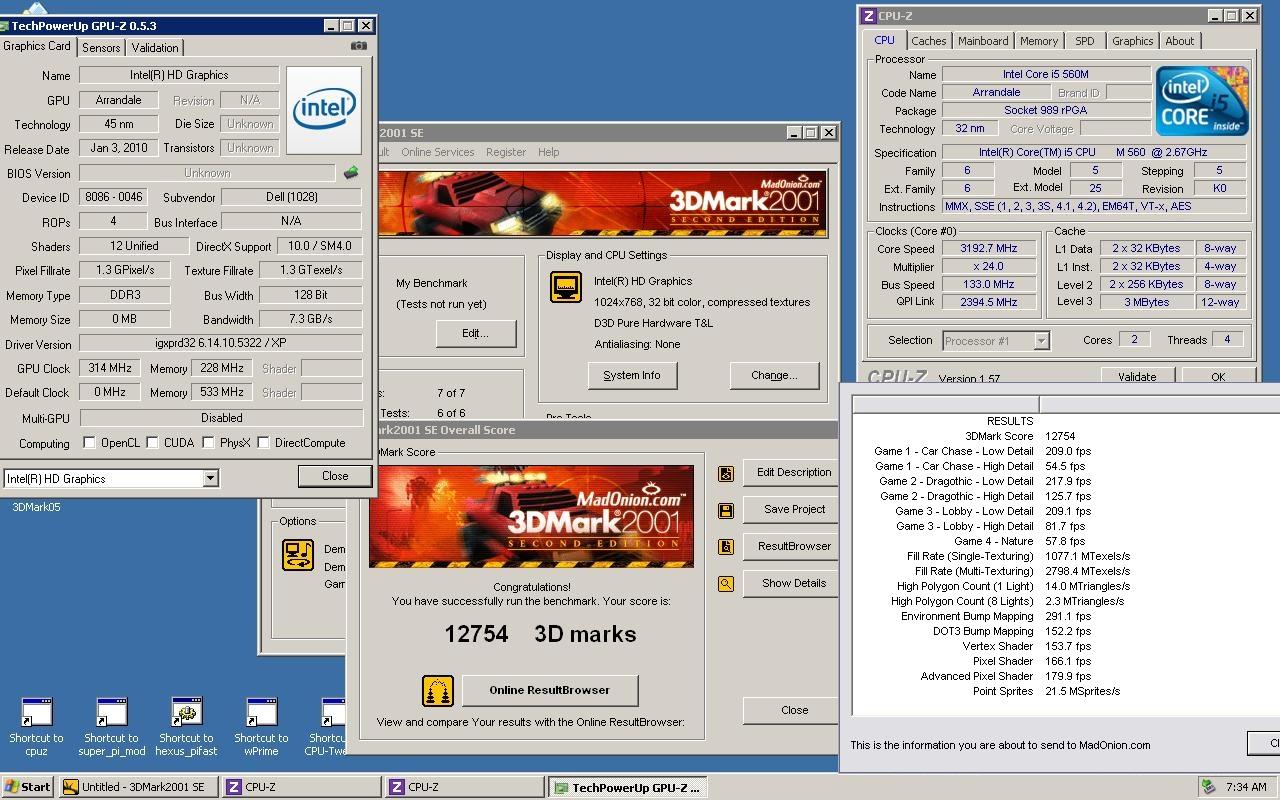Click the Options panel demo icon
The width and height of the screenshot is (1280, 800).
[298, 555]
